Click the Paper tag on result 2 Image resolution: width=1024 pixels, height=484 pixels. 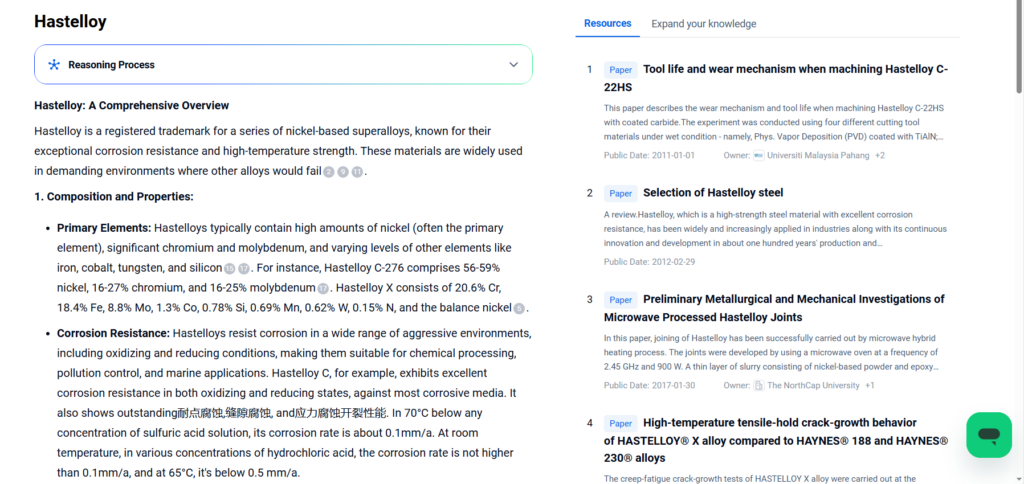(621, 193)
